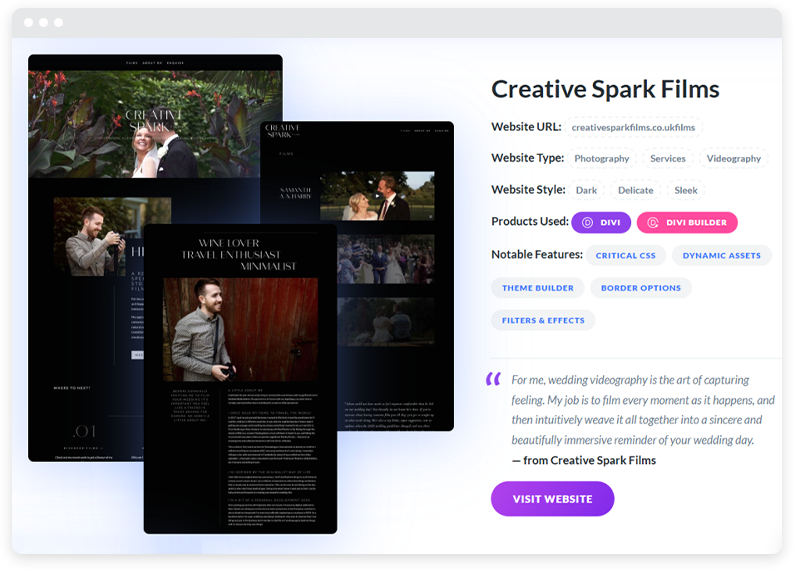
Task: Click the Notable Features label
Action: click(537, 255)
